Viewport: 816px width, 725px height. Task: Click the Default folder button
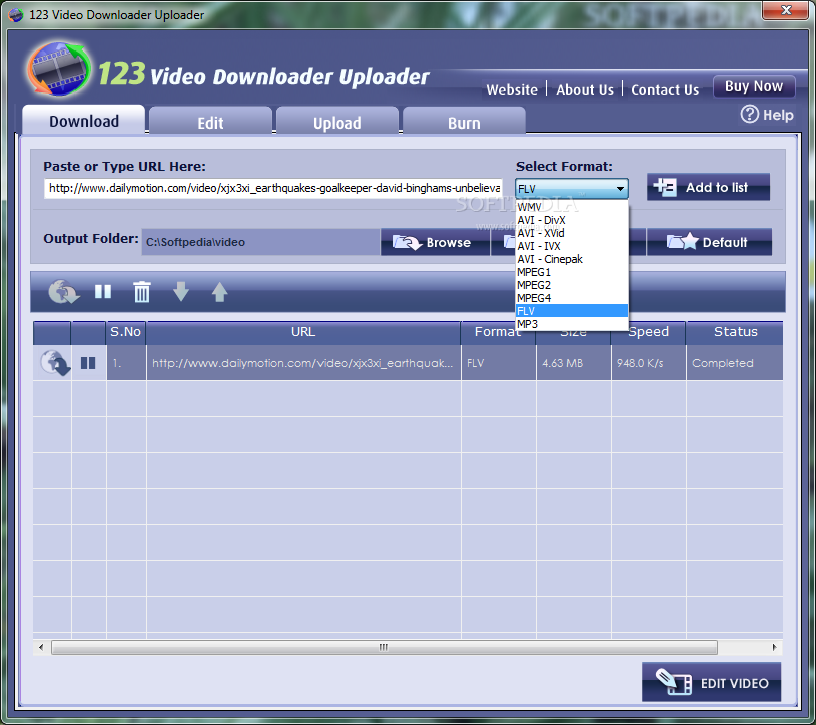[x=709, y=242]
